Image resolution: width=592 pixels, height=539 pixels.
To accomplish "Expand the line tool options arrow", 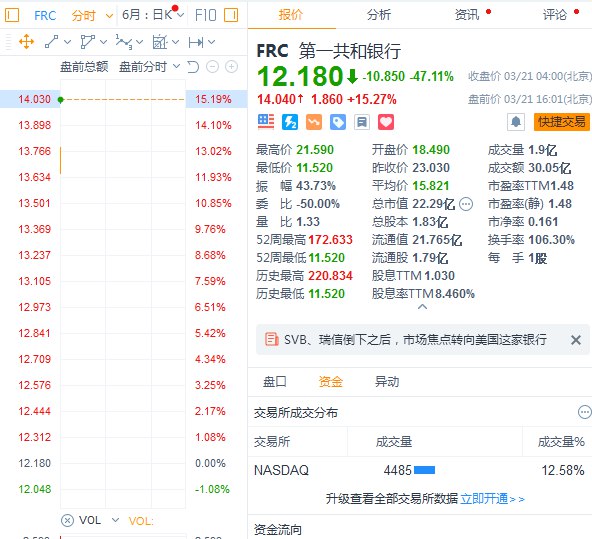I will (68, 42).
